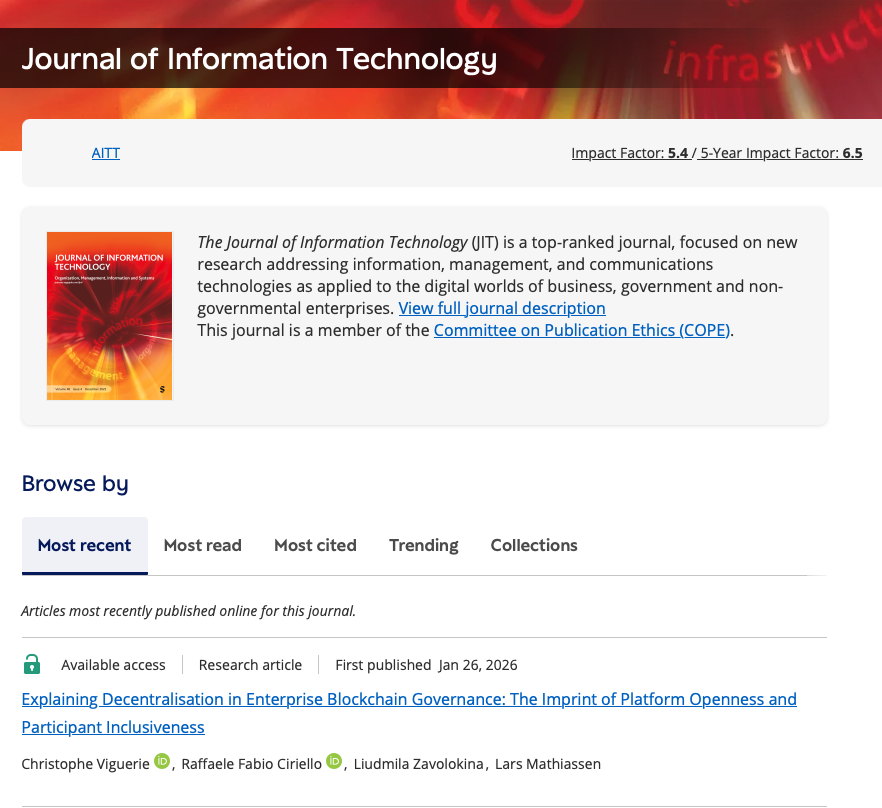Open the Most cited tab
This screenshot has width=882, height=808.
pyautogui.click(x=315, y=546)
